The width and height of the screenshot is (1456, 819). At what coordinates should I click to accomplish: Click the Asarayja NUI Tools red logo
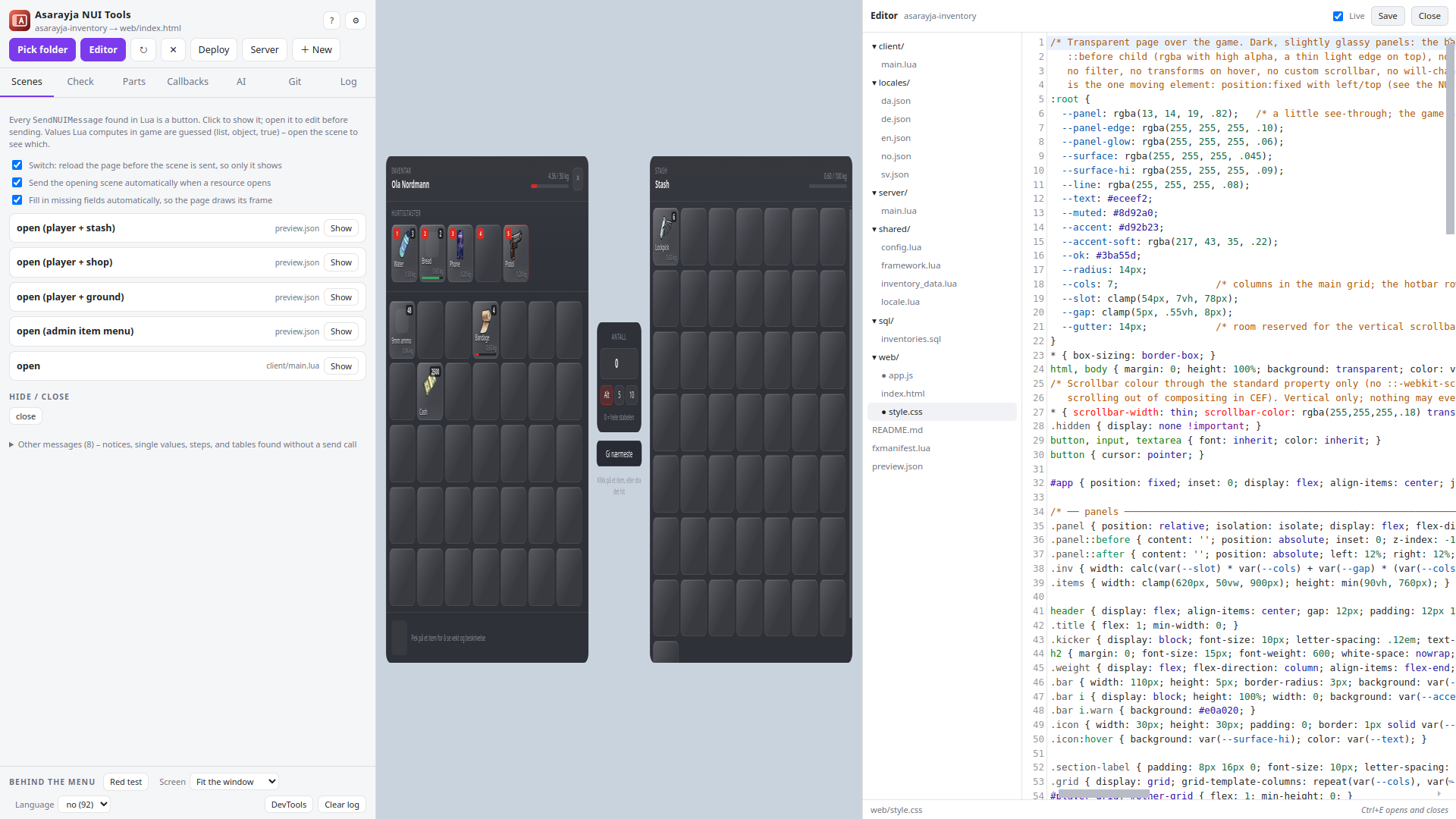[20, 20]
